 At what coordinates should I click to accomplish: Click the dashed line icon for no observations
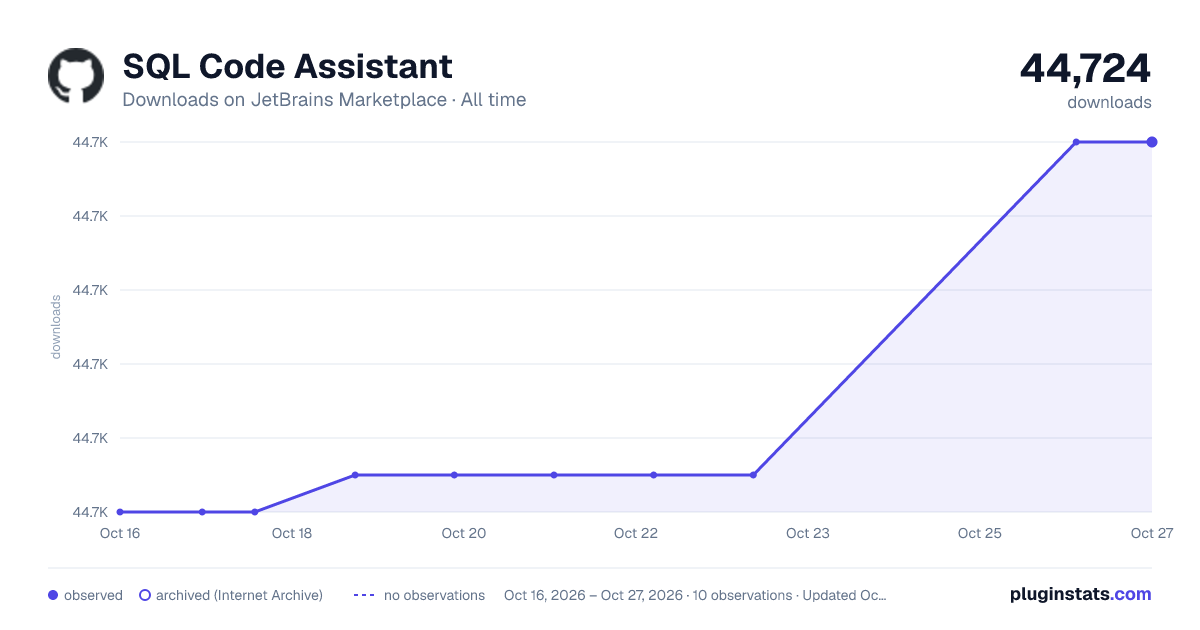(364, 595)
